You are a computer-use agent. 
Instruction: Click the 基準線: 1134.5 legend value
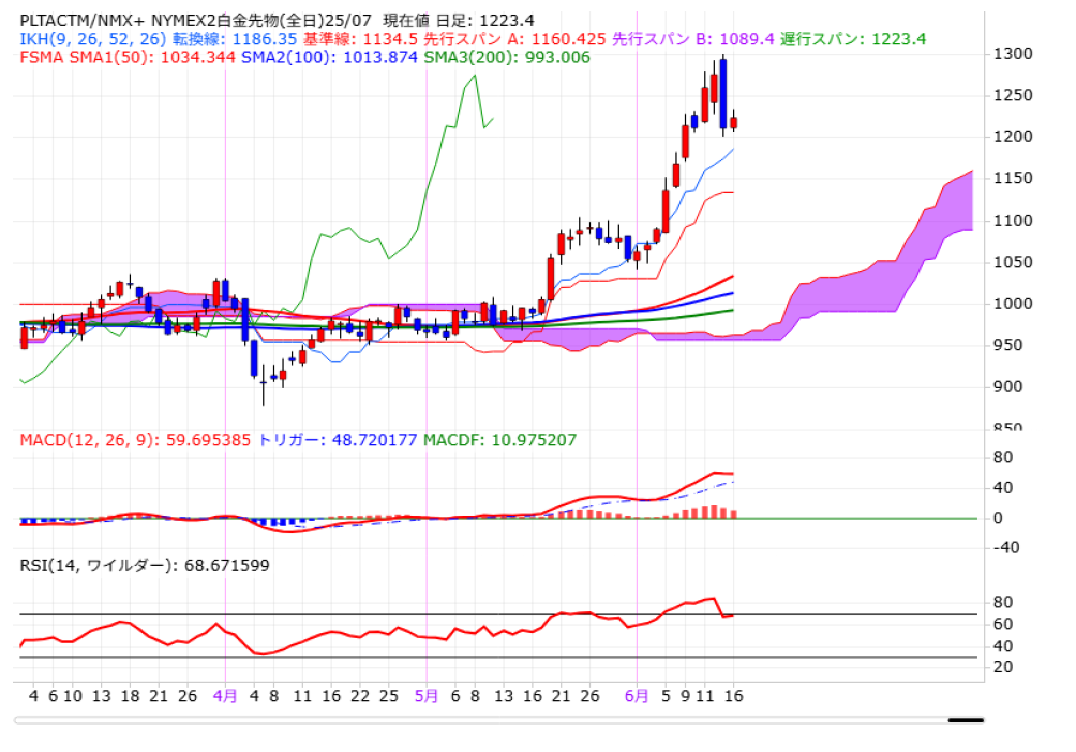pyautogui.click(x=360, y=39)
